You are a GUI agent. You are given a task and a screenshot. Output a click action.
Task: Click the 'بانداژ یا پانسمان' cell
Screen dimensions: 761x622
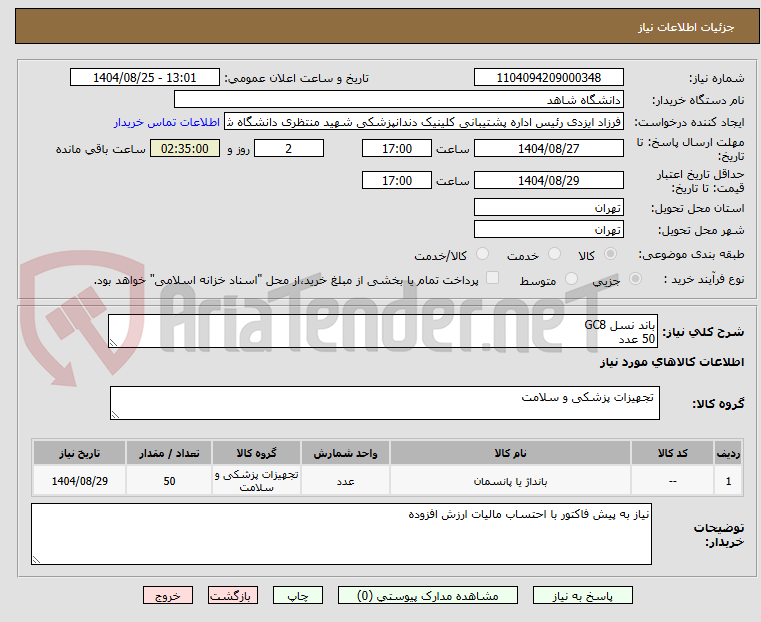(510, 481)
